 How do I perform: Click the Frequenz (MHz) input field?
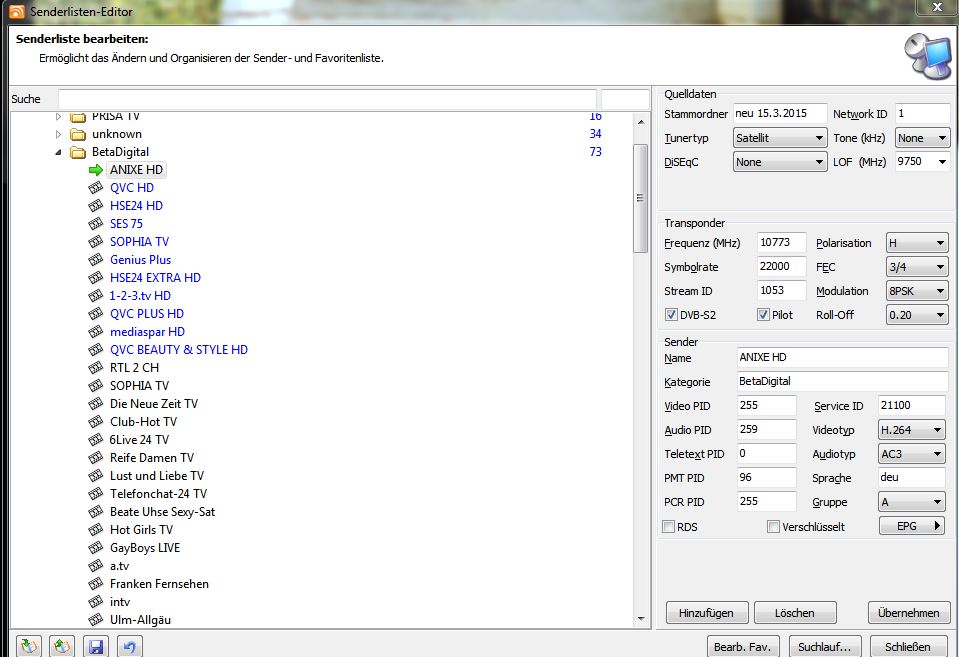[782, 243]
